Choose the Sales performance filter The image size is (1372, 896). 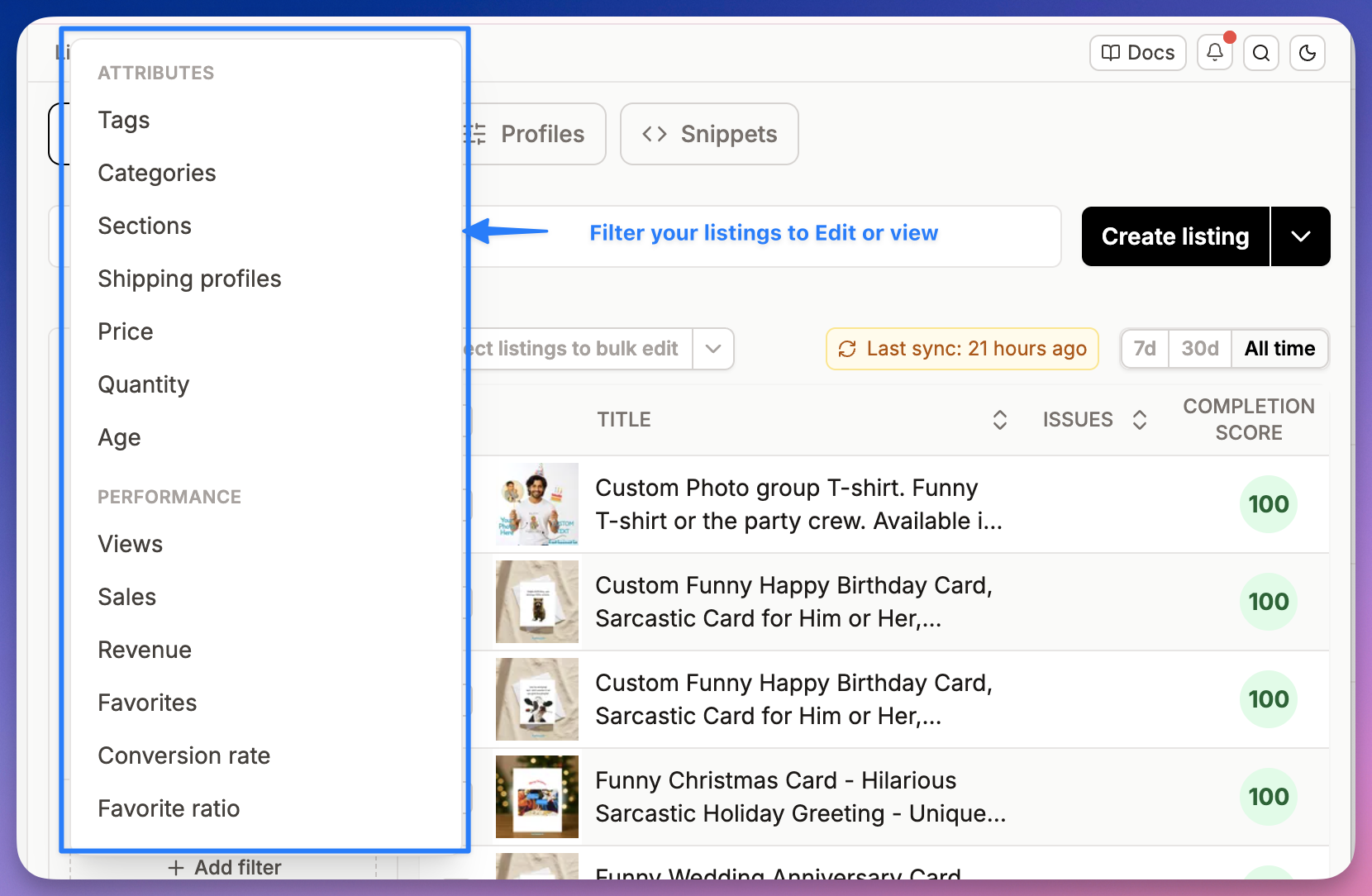click(126, 597)
